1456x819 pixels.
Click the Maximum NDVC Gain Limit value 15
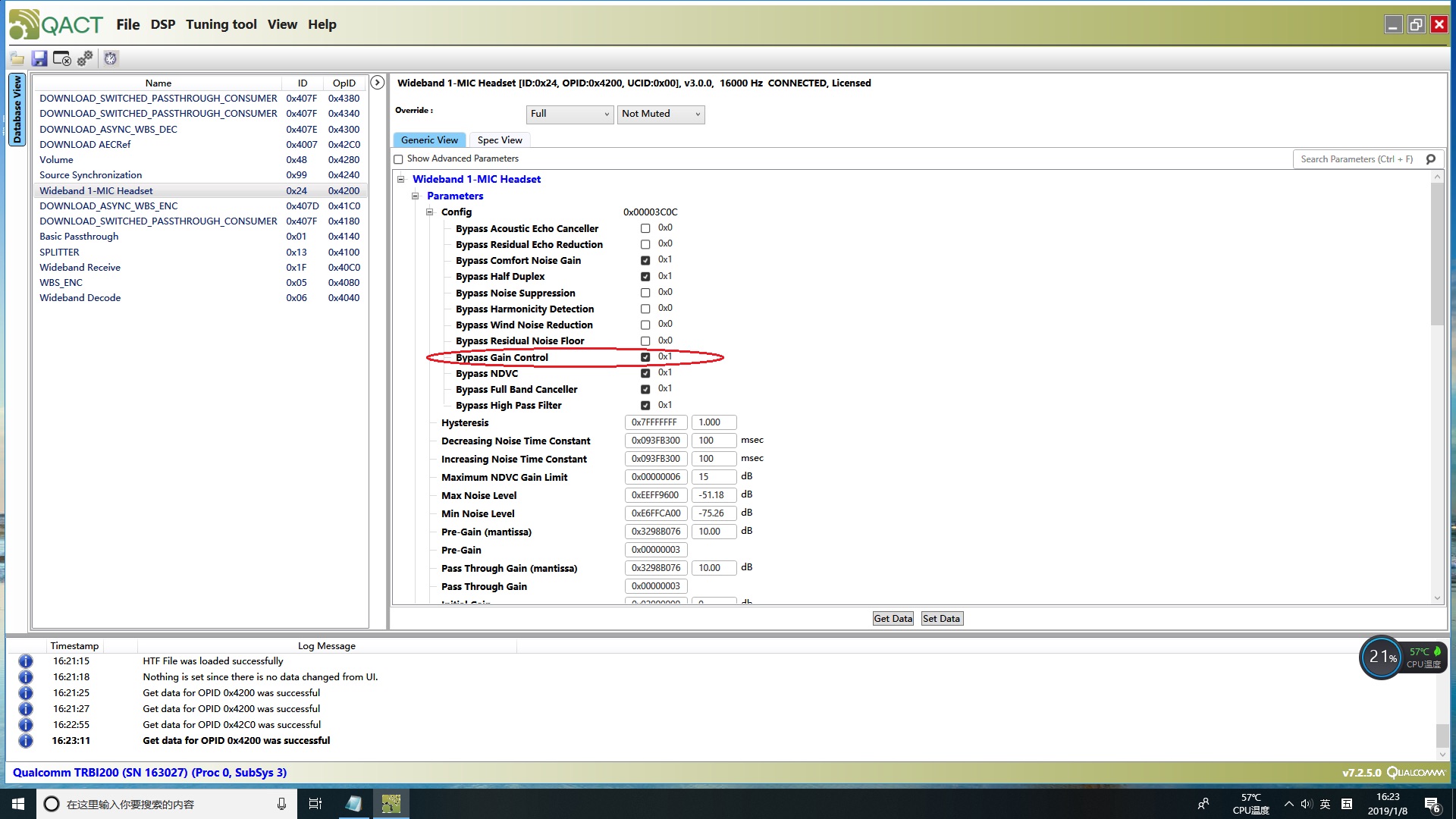click(x=714, y=477)
